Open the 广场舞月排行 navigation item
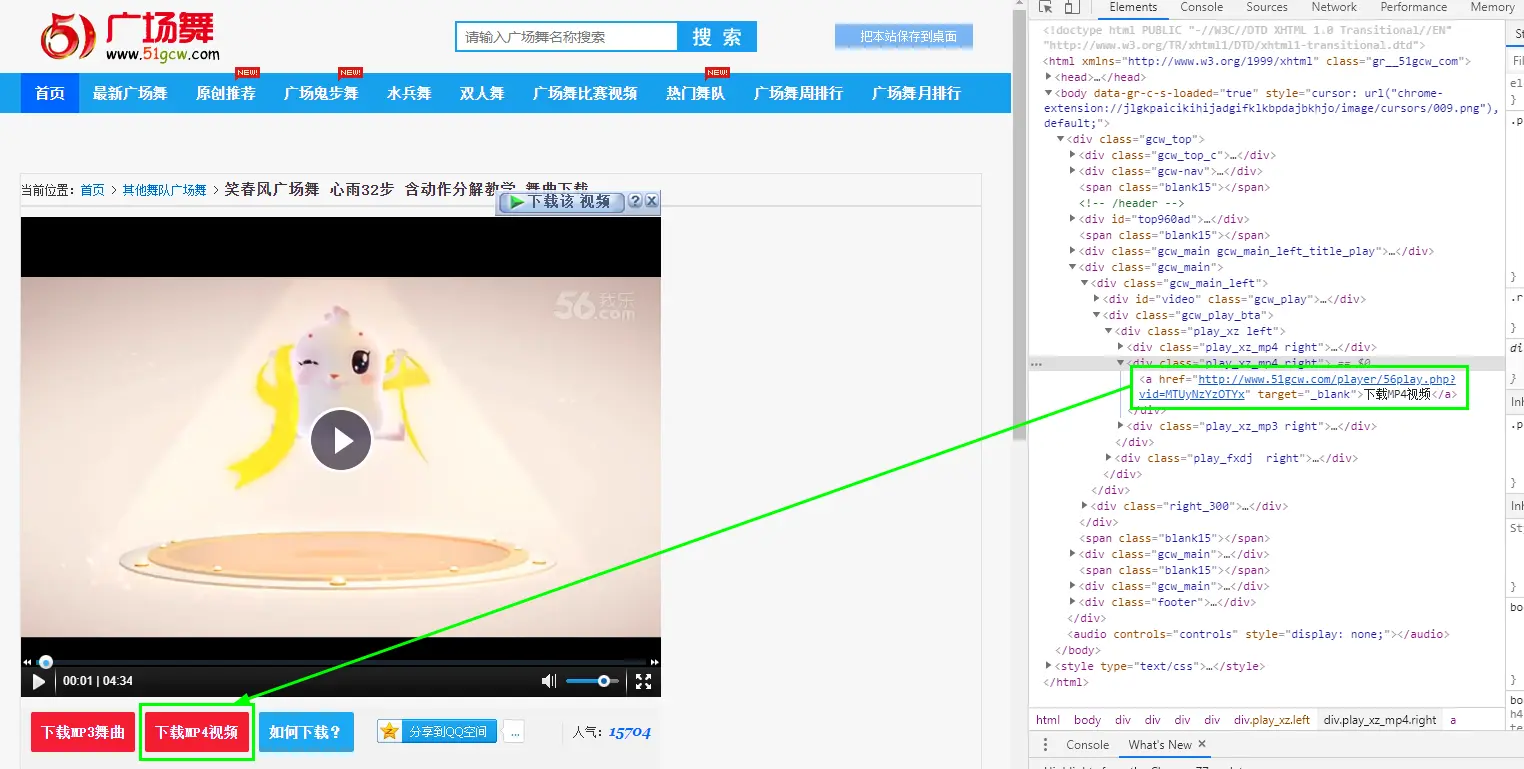 coord(916,93)
